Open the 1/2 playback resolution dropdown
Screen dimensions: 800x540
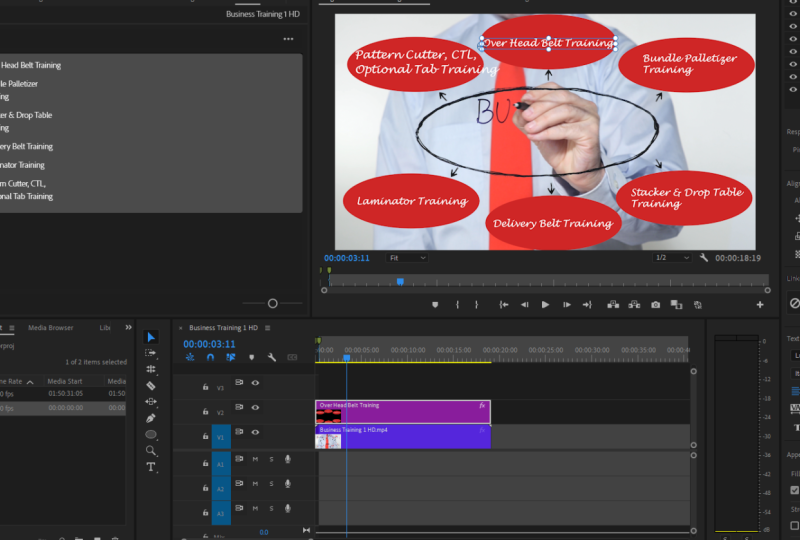pos(672,258)
